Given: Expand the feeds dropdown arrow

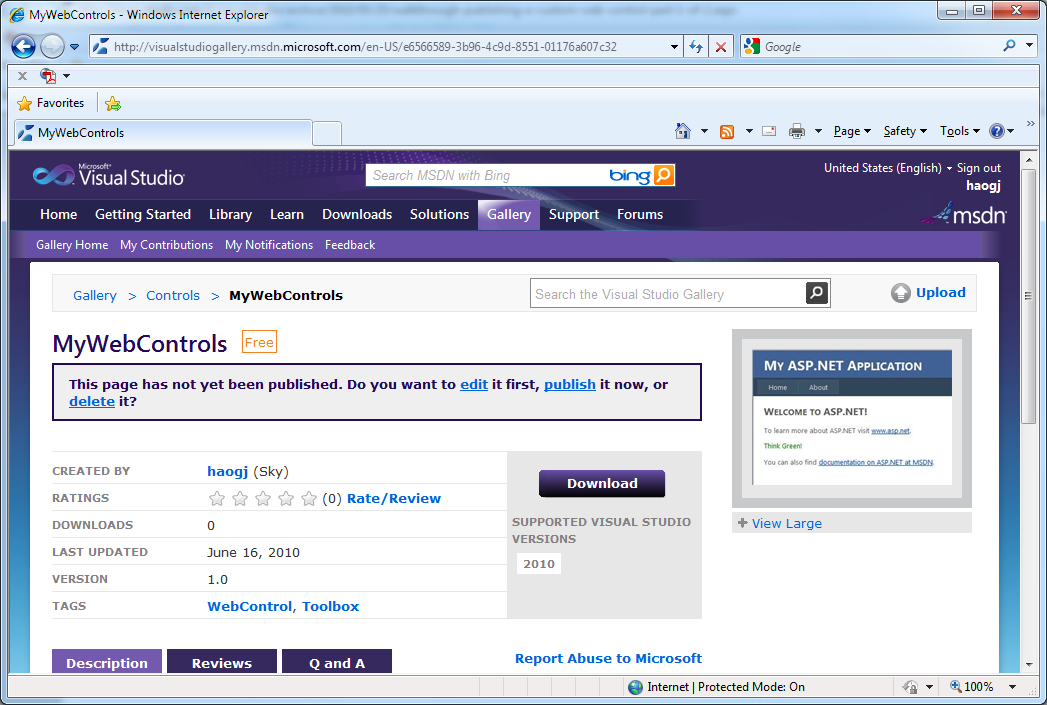Looking at the screenshot, I should click(x=749, y=131).
